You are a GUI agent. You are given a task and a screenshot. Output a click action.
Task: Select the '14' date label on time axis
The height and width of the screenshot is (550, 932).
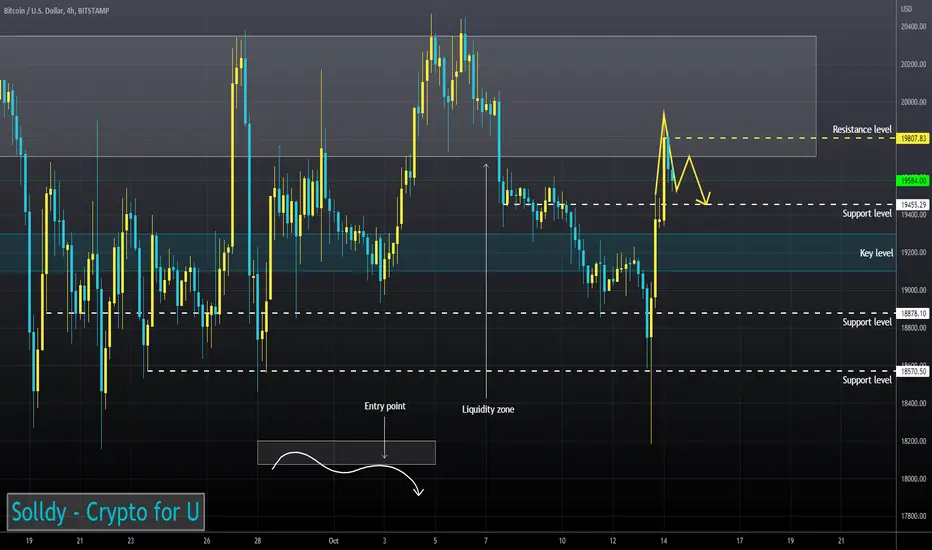point(663,541)
